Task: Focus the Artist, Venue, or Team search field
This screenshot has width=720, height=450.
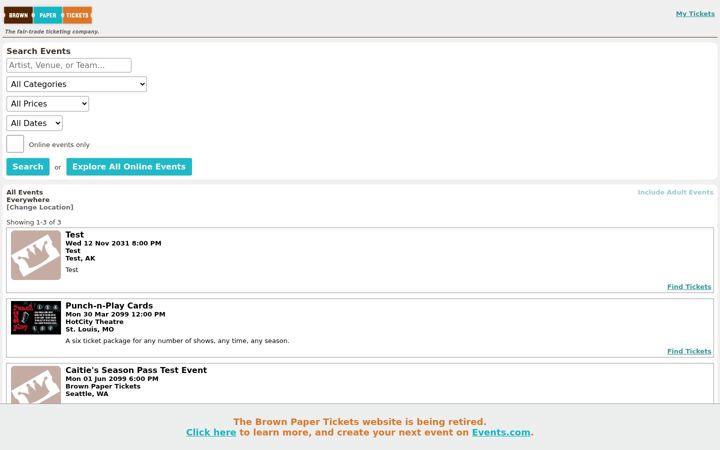Action: tap(69, 65)
